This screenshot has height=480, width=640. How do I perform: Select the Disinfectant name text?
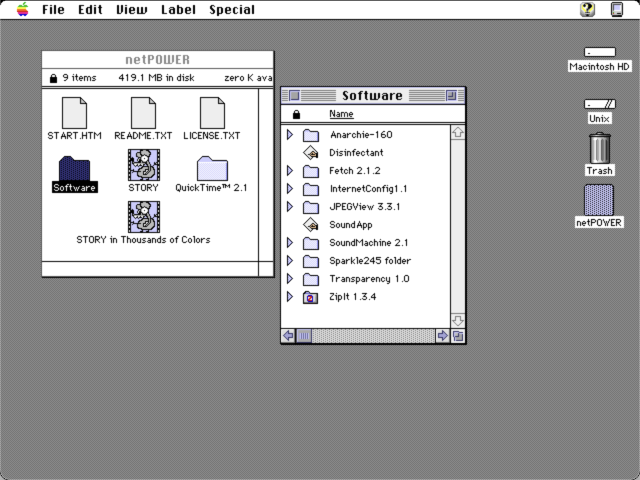356,153
